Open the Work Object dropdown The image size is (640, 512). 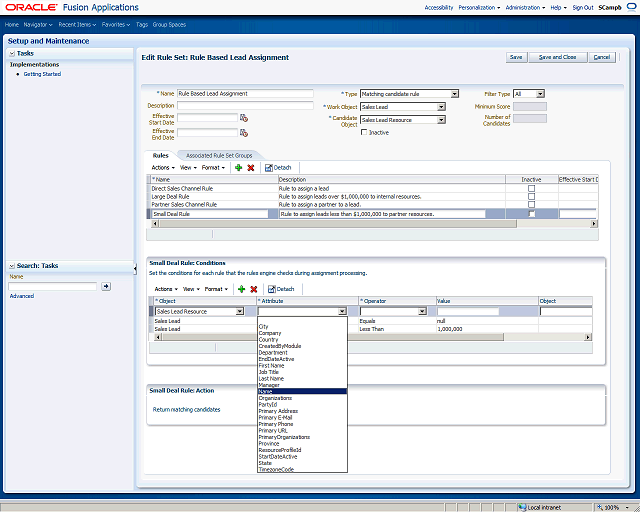pos(441,107)
